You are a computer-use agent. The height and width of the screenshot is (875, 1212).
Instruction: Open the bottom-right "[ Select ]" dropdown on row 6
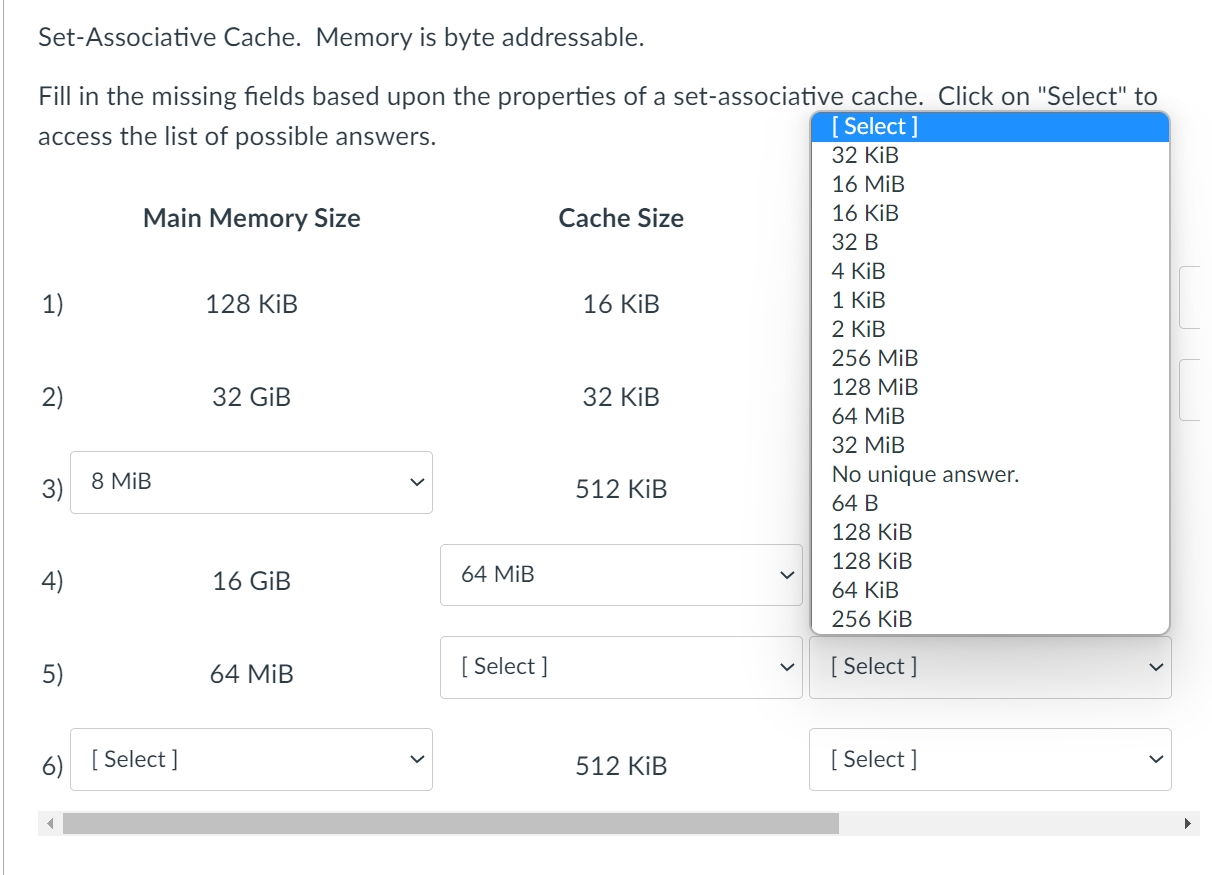coord(990,759)
